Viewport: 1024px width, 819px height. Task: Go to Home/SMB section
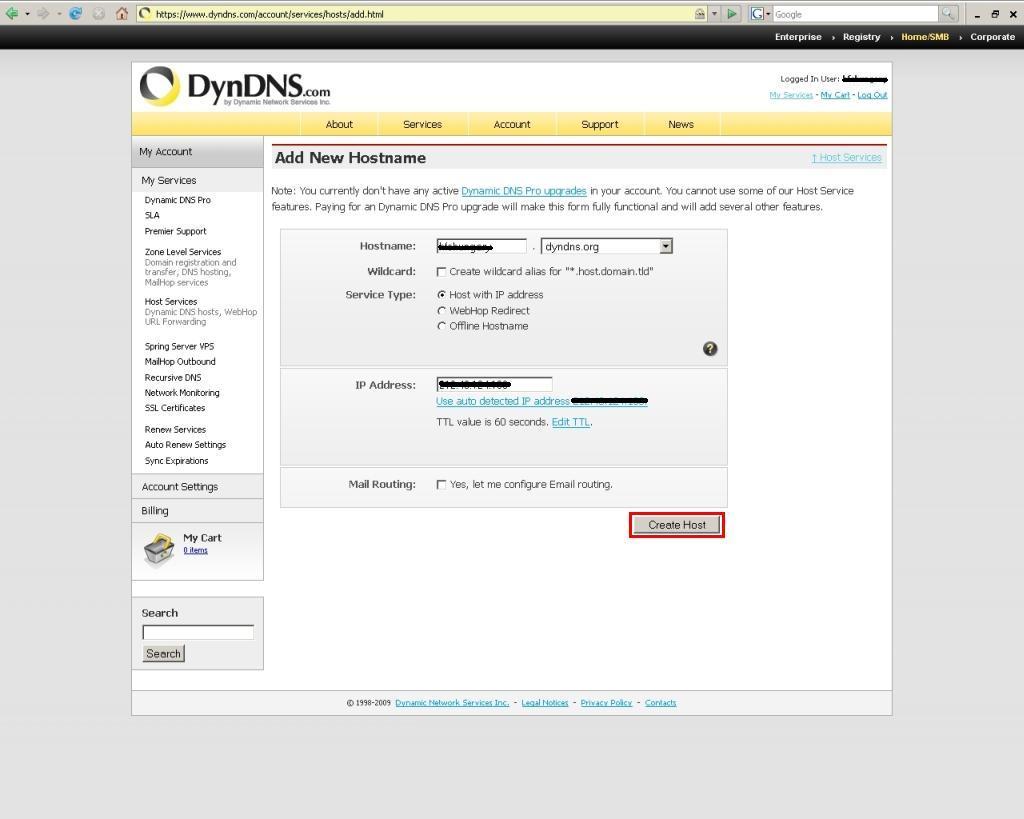[925, 37]
